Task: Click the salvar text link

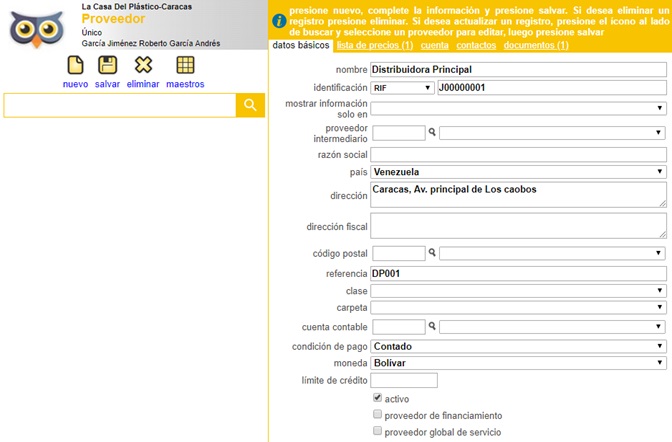Action: [x=108, y=84]
